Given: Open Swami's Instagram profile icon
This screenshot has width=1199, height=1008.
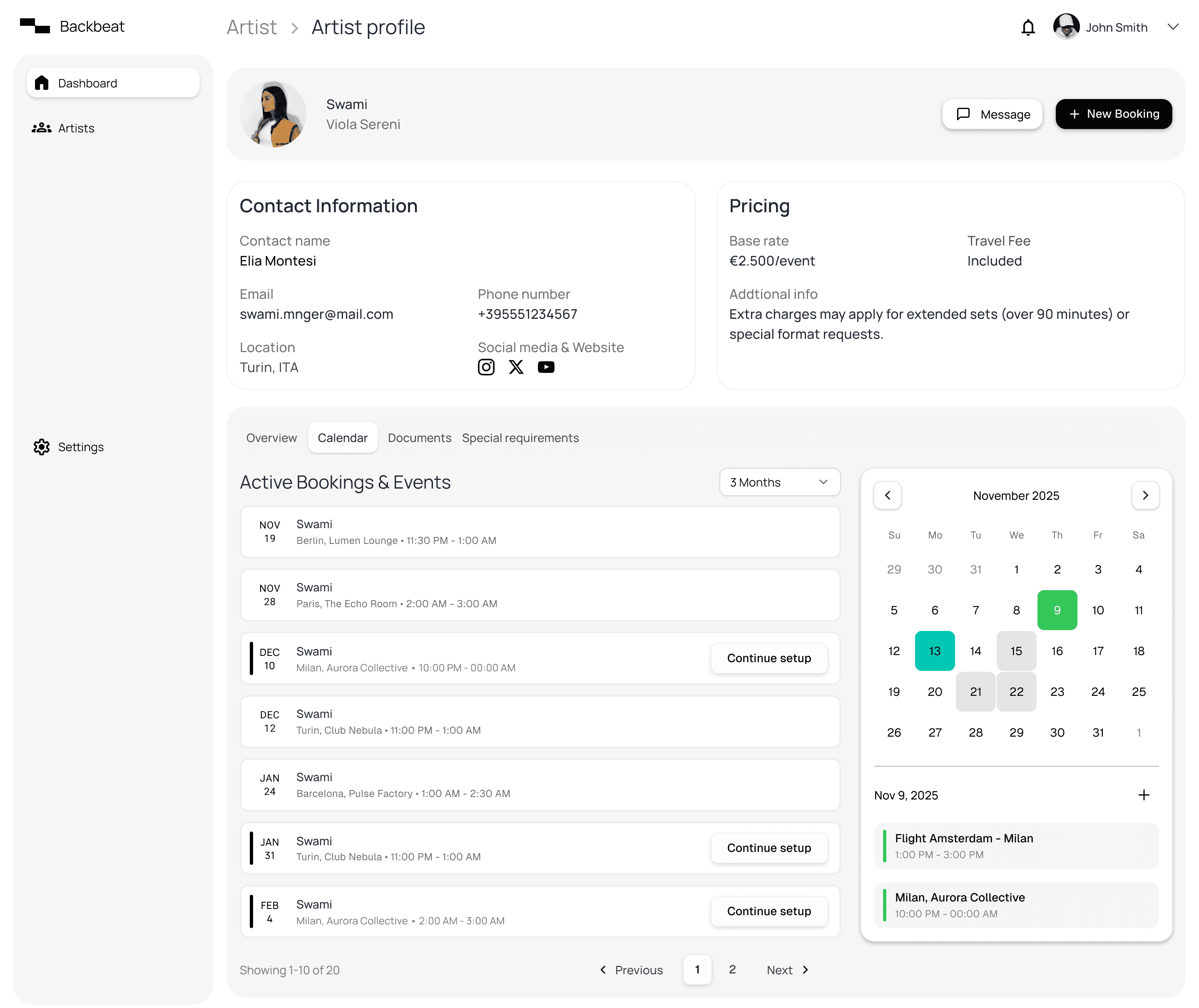Looking at the screenshot, I should click(486, 367).
